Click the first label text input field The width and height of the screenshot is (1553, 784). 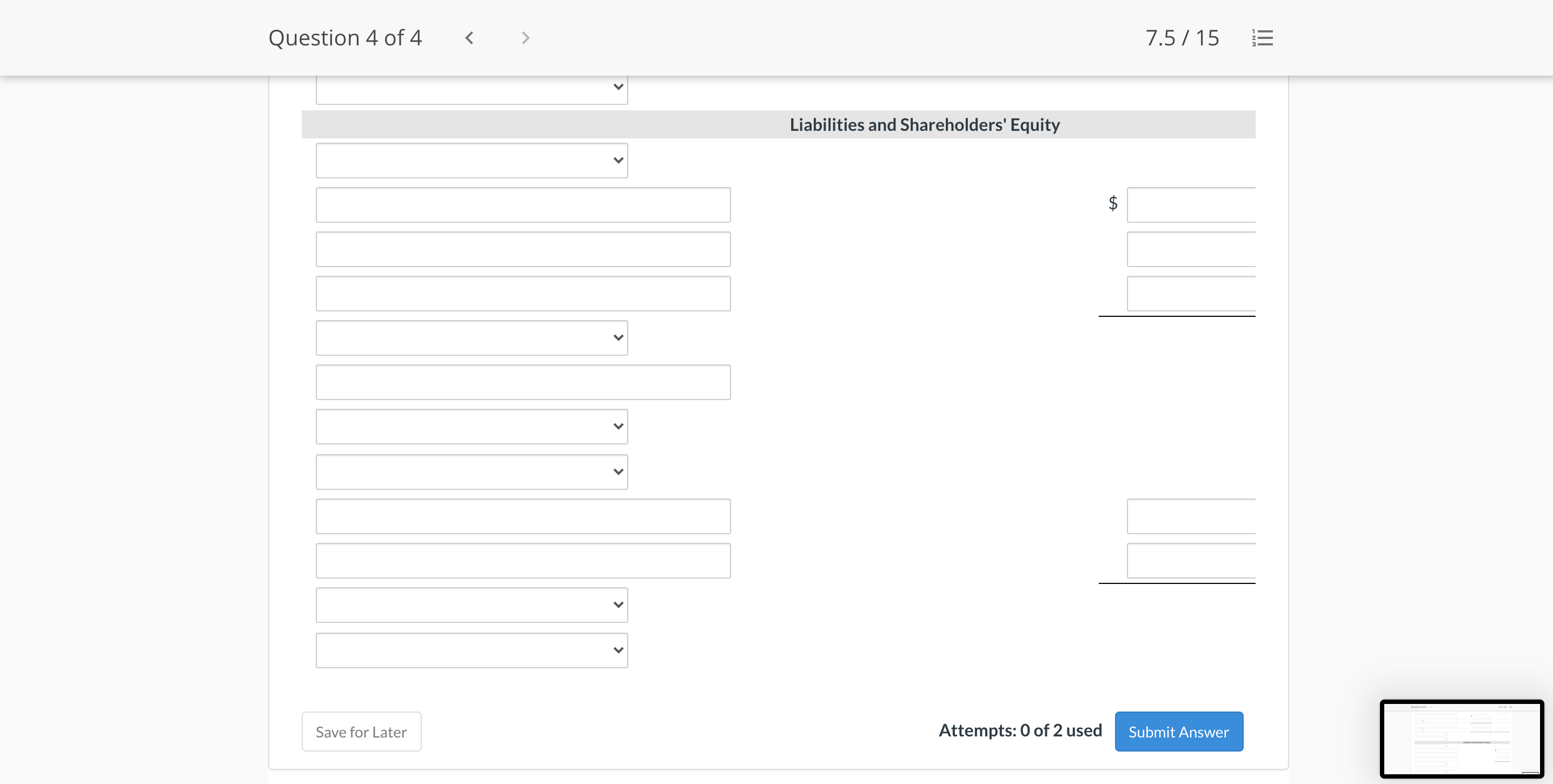click(524, 204)
